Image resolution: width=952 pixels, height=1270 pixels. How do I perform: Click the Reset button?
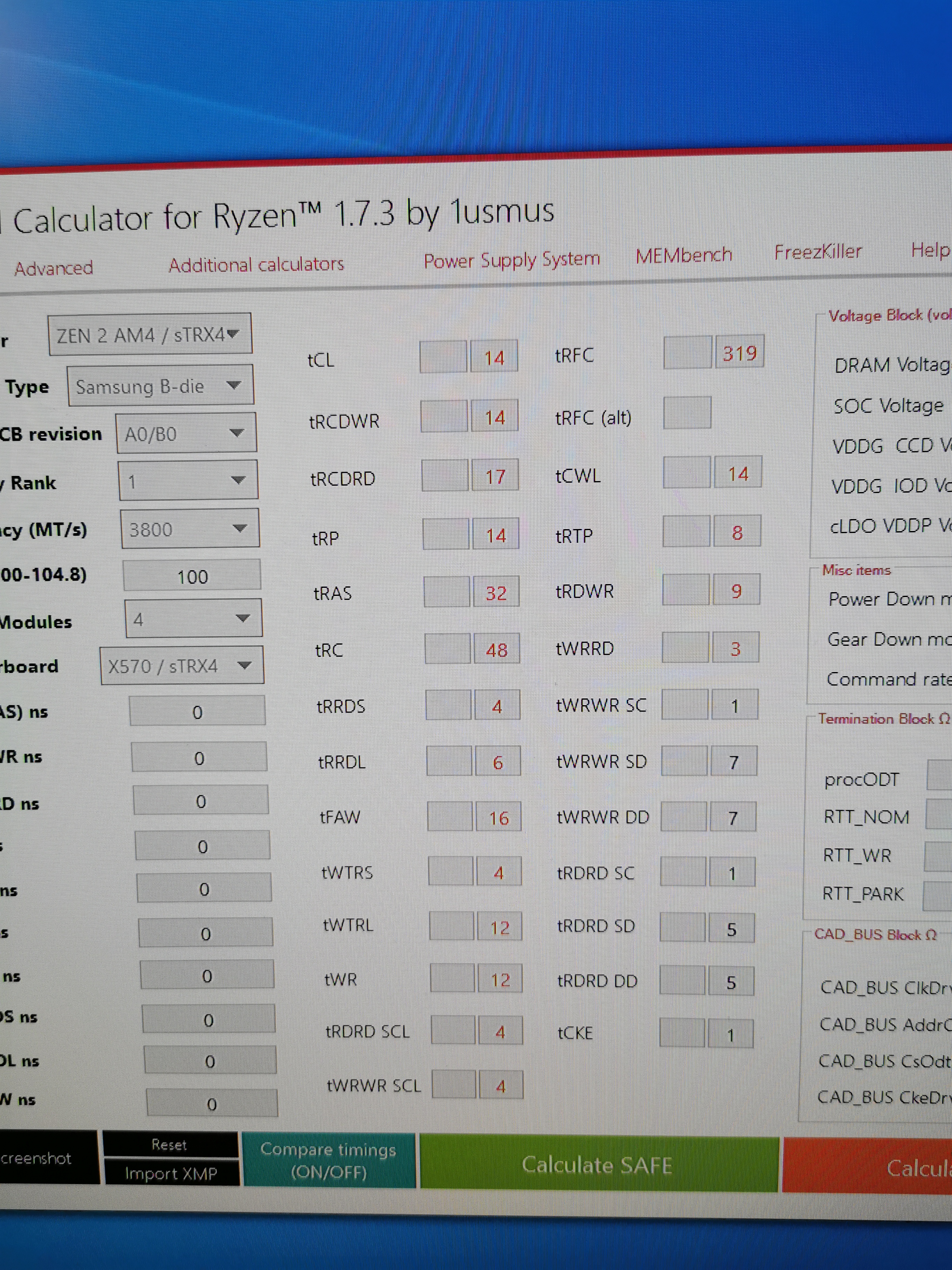pyautogui.click(x=170, y=1145)
